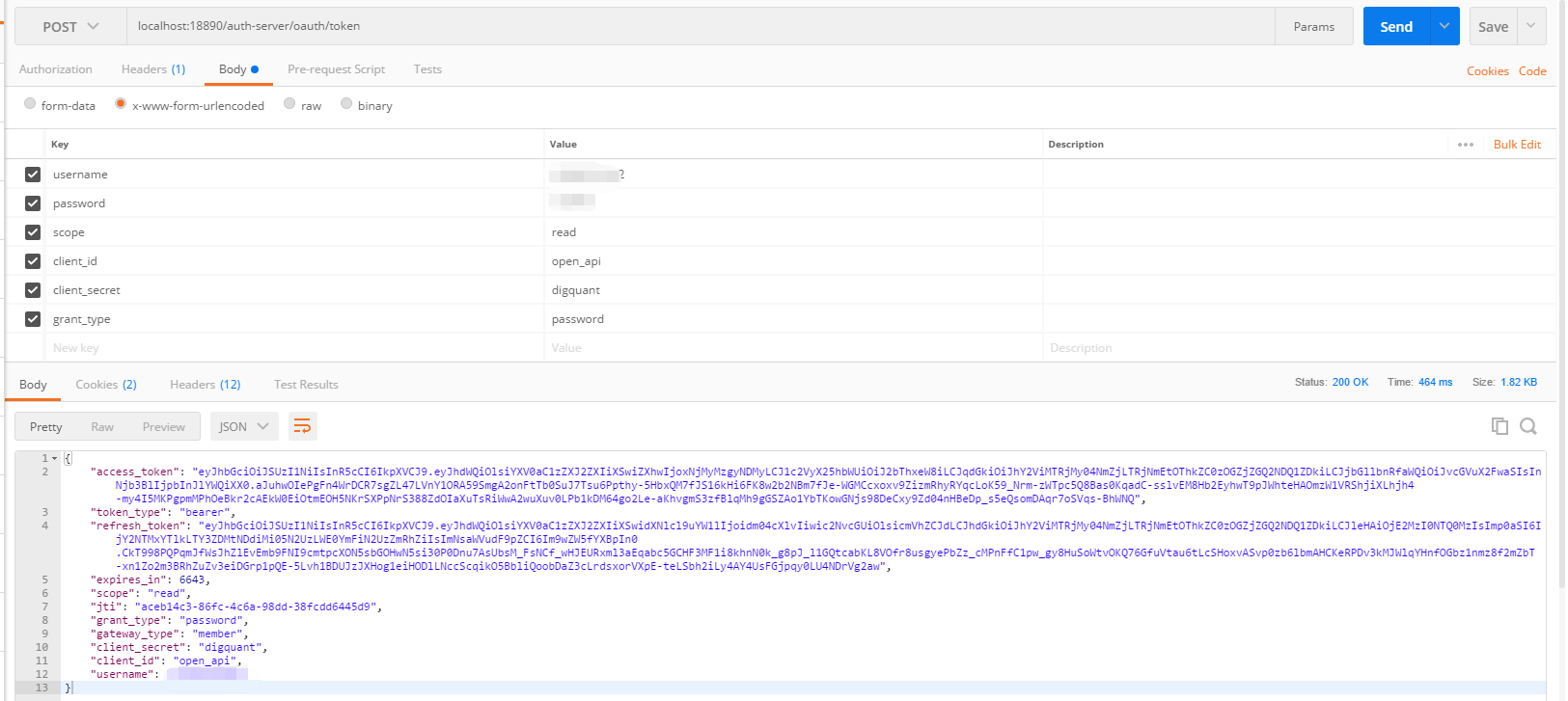Save the request
Viewport: 1568px width, 701px height.
[1493, 26]
